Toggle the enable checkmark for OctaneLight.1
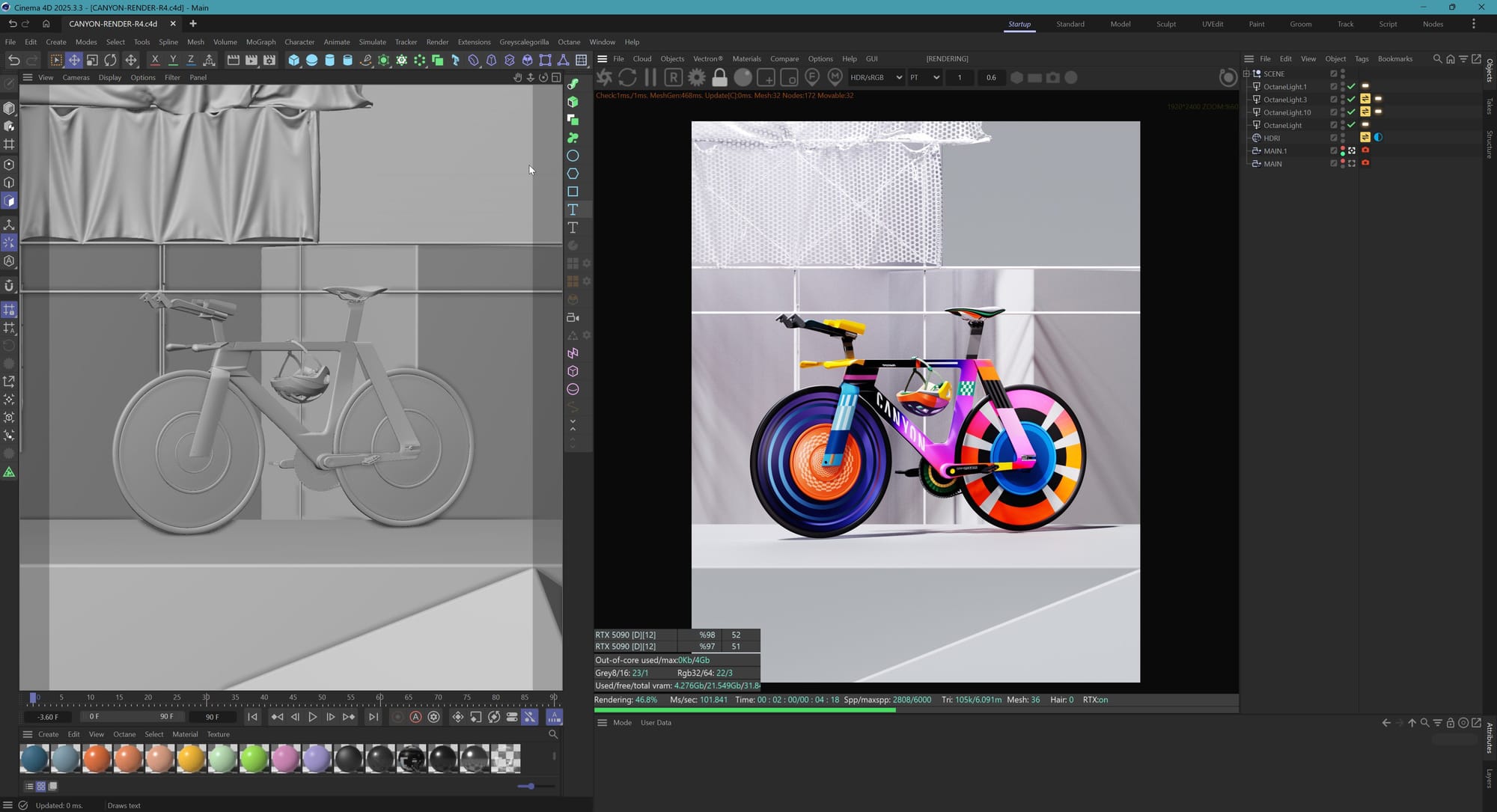The image size is (1497, 812). pos(1351,87)
